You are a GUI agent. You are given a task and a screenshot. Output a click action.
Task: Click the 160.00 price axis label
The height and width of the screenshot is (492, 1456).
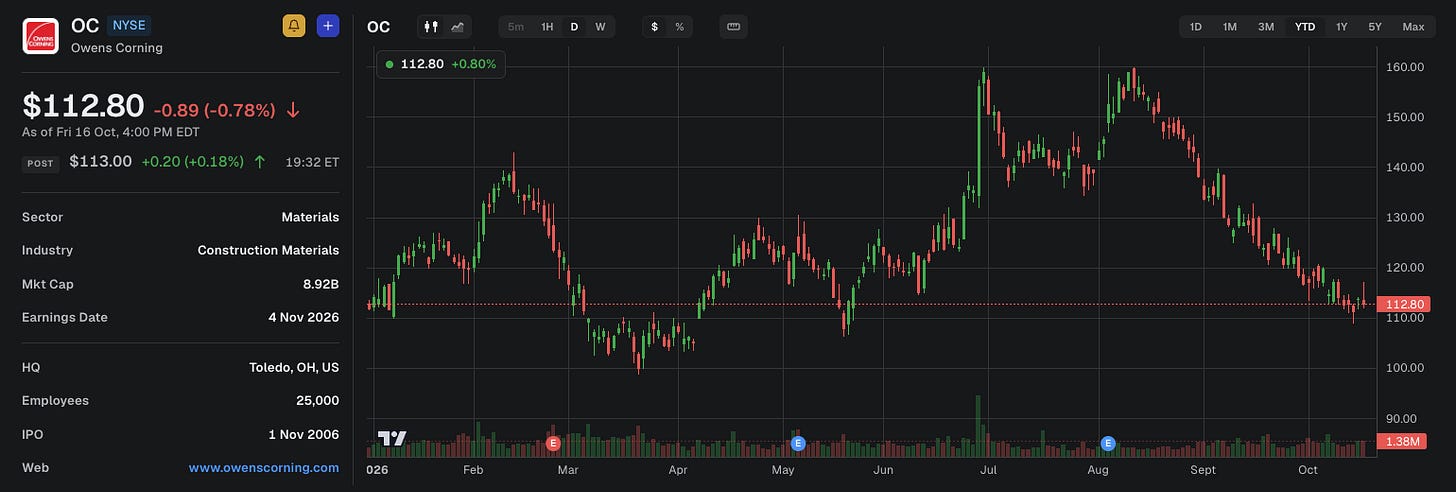point(1403,67)
